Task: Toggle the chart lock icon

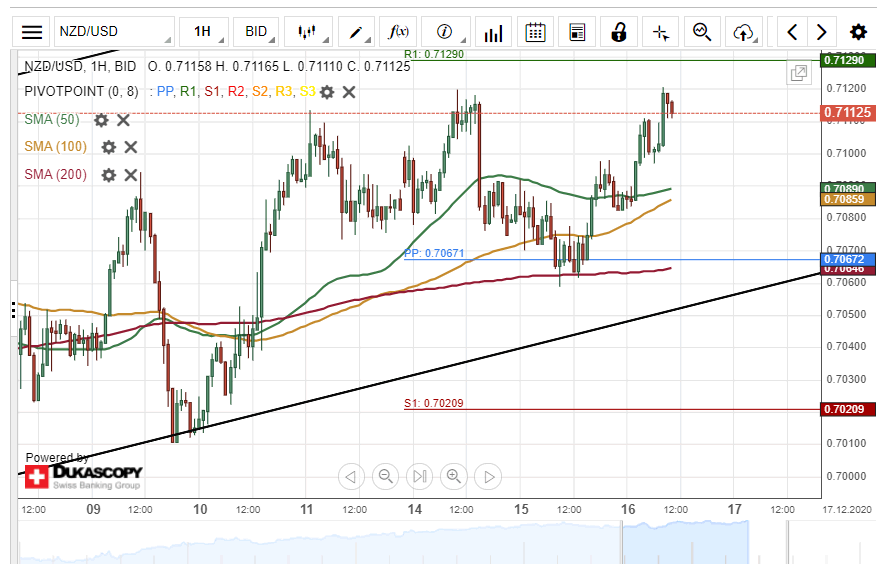Action: click(619, 32)
